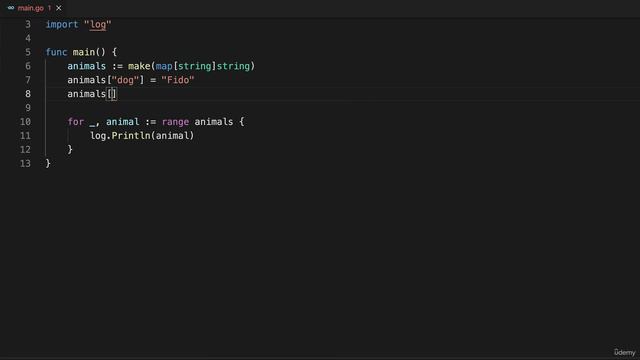Image resolution: width=640 pixels, height=360 pixels.
Task: Click the main function name
Action: pos(84,52)
